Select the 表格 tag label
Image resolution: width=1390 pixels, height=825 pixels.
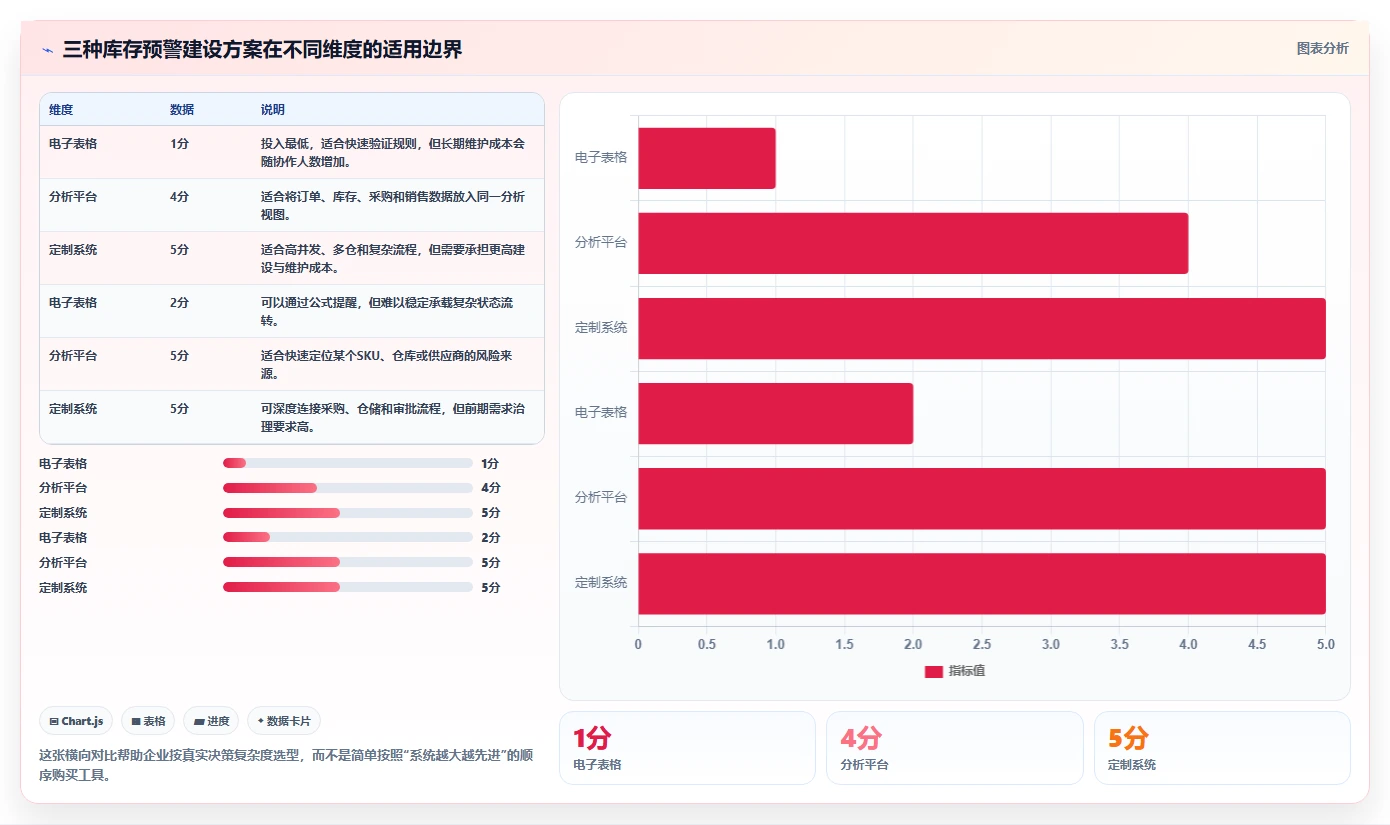click(x=154, y=721)
